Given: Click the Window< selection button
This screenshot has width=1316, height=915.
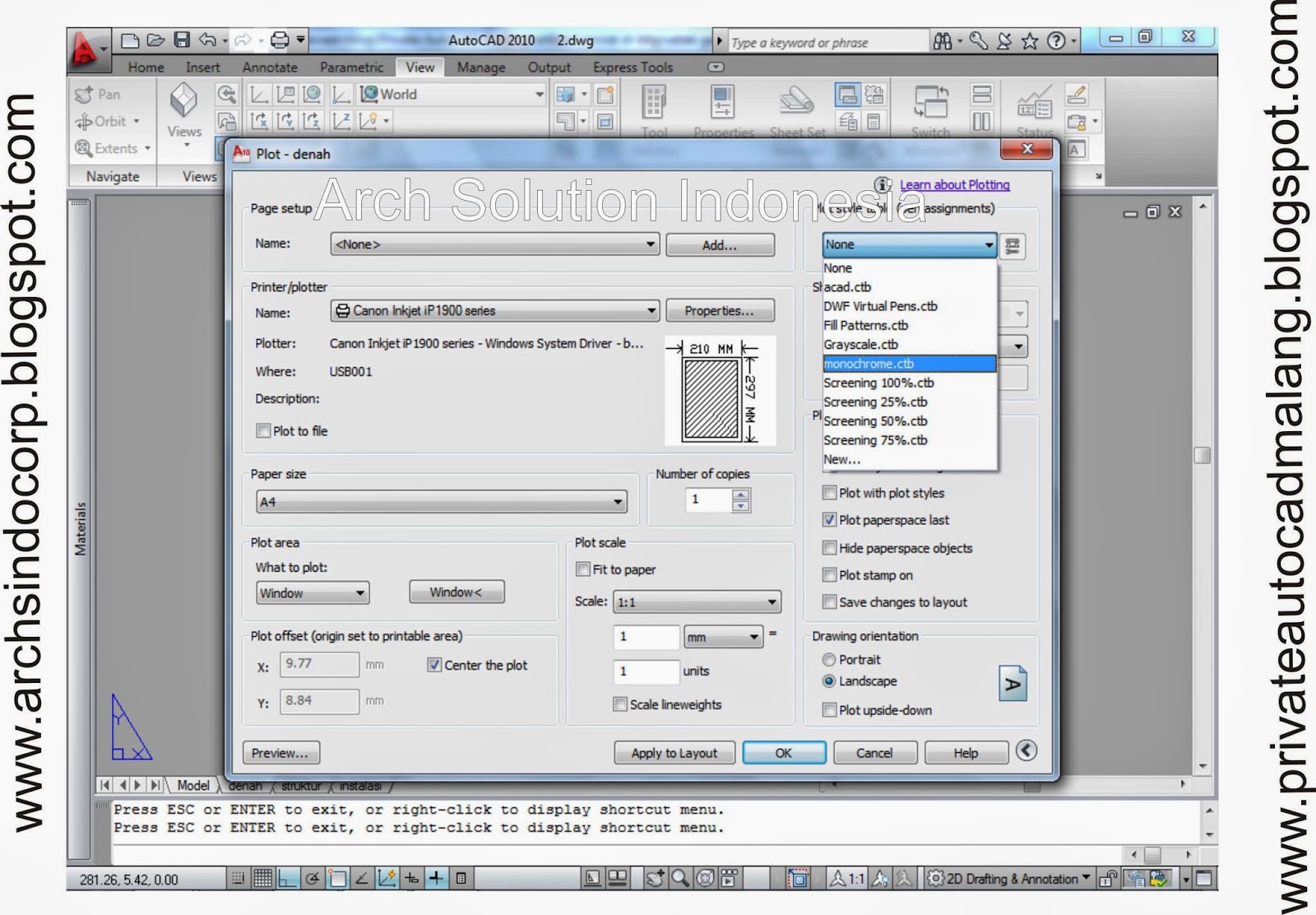Looking at the screenshot, I should [456, 592].
